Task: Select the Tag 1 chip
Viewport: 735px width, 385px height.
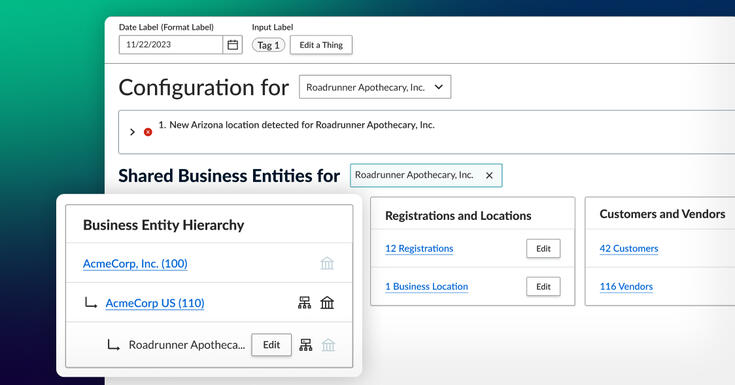Action: [x=268, y=45]
